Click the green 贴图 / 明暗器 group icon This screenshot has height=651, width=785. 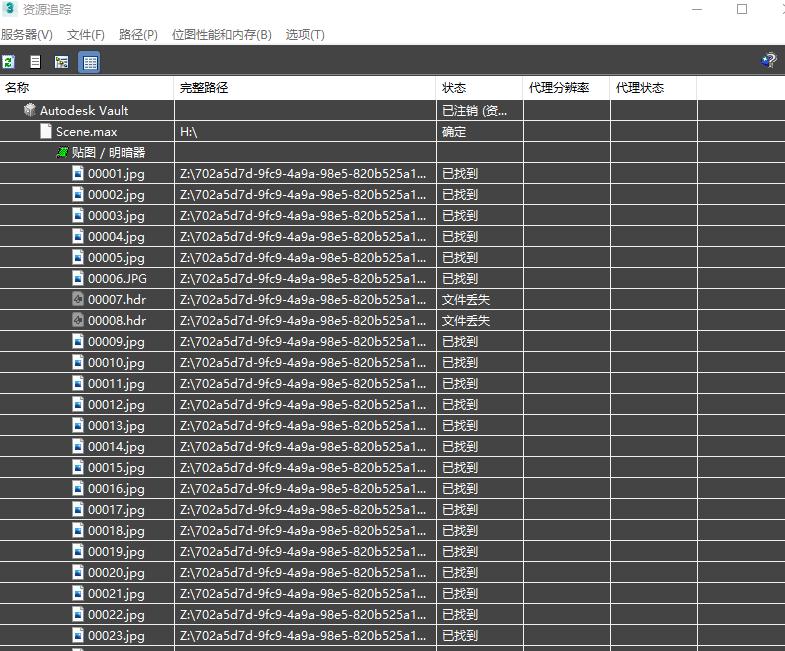coord(63,152)
